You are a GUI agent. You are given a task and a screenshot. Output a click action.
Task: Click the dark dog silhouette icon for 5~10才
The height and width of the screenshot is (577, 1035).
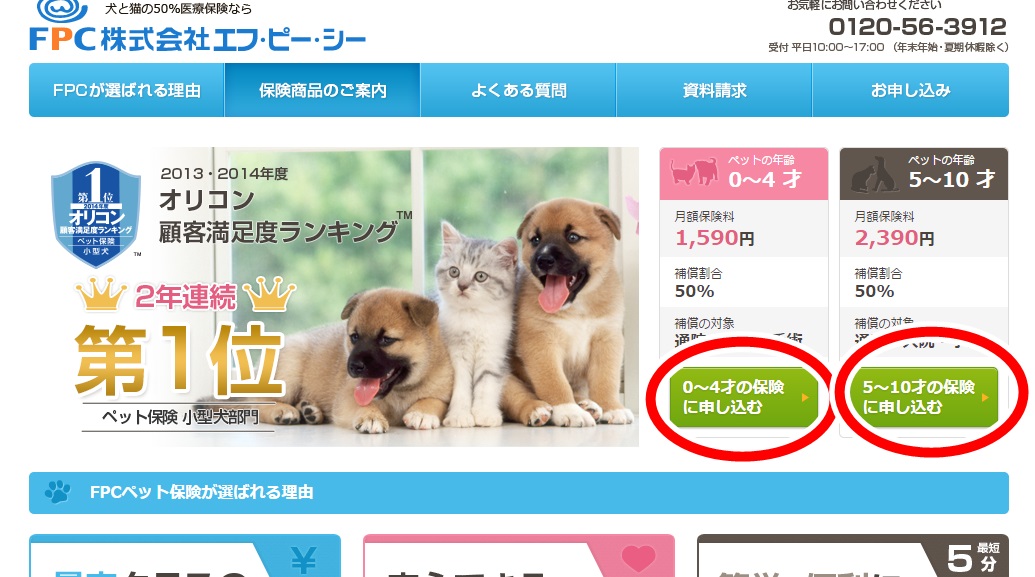pos(875,174)
